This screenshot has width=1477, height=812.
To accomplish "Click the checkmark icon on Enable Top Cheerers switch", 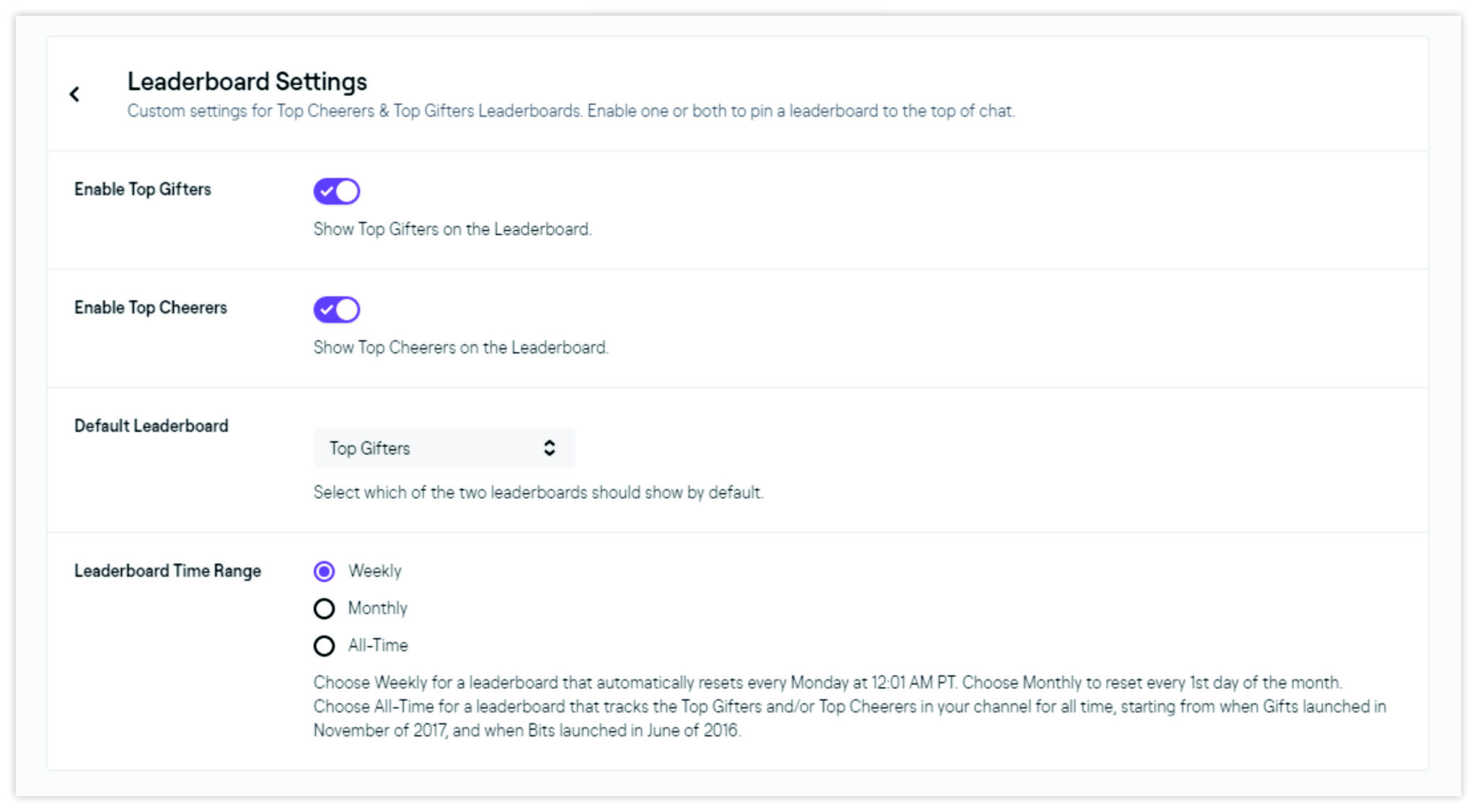I will (328, 309).
